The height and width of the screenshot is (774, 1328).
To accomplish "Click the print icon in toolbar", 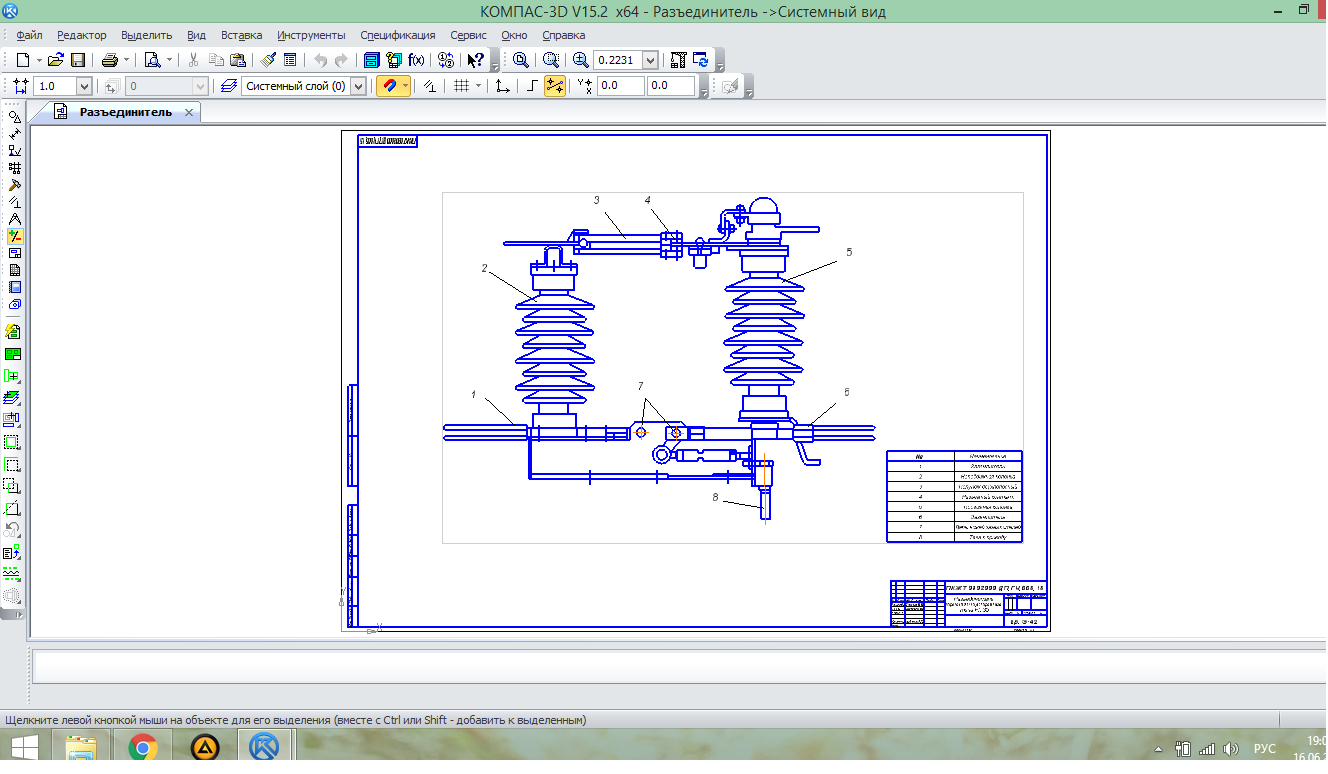I will [x=109, y=60].
